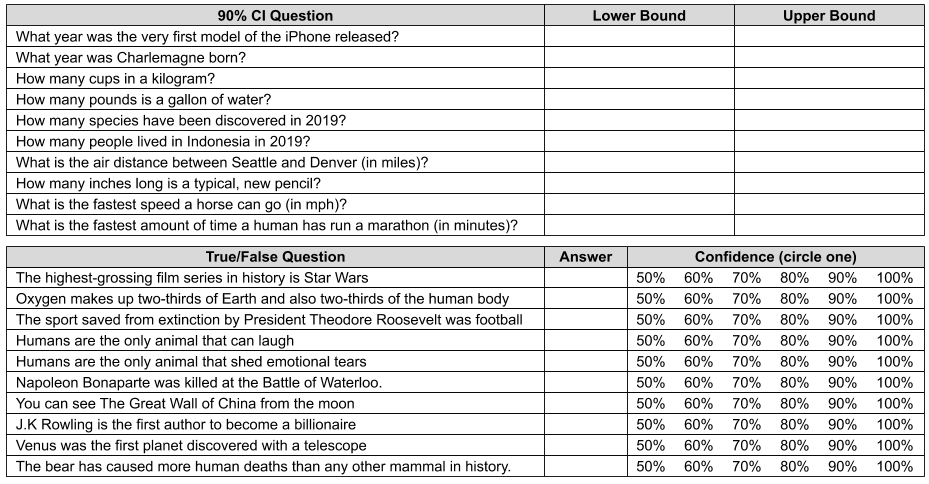
Task: Click Answer cell for Star Wars question
Action: pyautogui.click(x=586, y=278)
